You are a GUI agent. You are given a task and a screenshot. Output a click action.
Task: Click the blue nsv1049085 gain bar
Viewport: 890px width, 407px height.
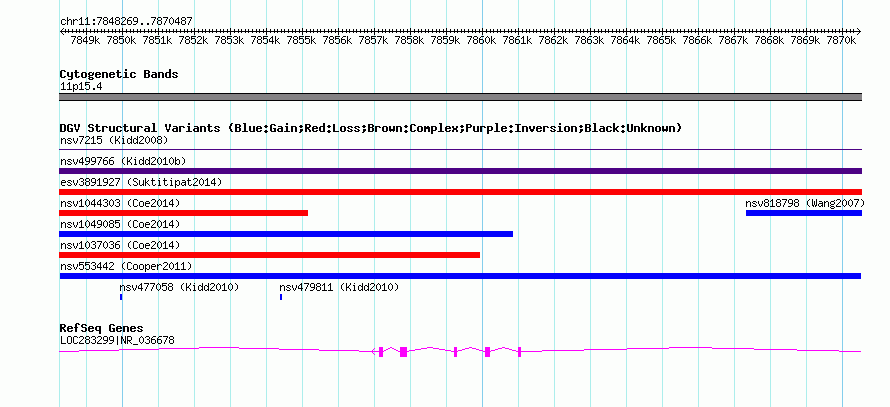[x=286, y=234]
